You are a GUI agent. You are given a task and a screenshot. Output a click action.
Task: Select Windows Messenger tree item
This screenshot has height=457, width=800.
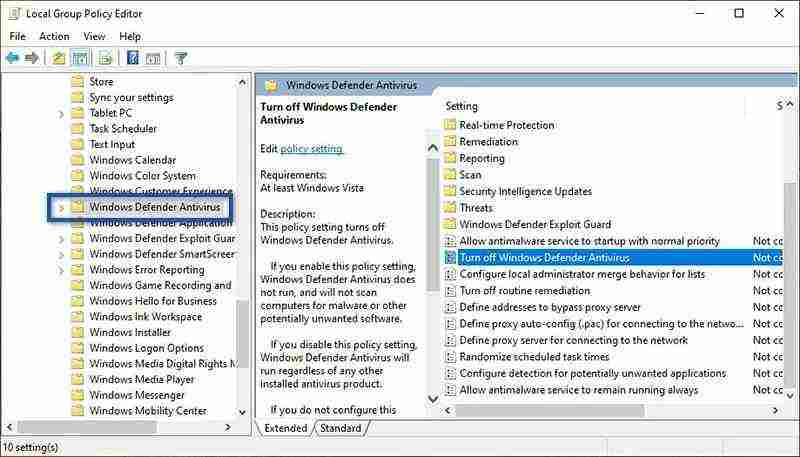point(137,395)
